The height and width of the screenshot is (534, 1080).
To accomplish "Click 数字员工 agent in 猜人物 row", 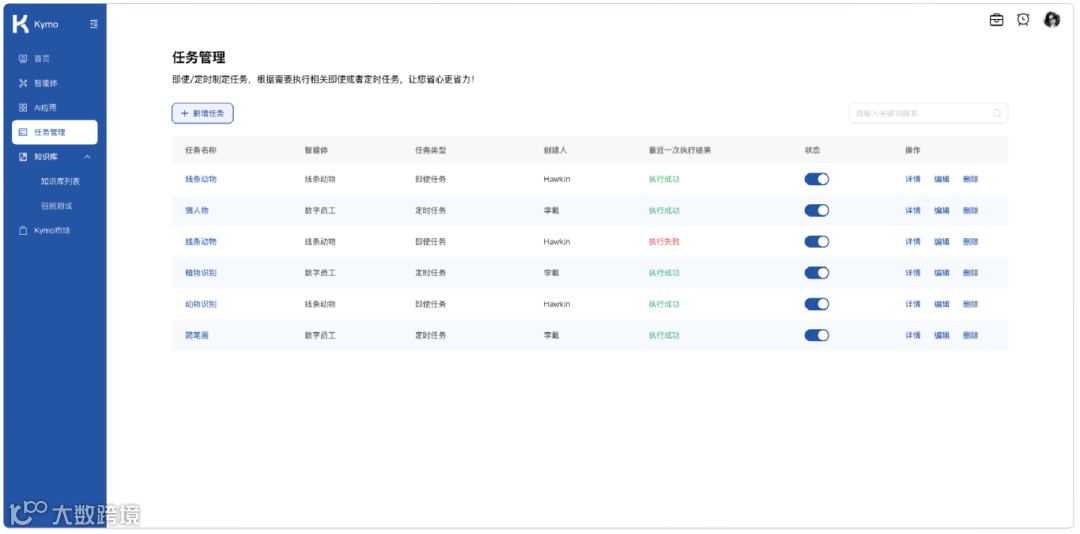I will pos(320,210).
